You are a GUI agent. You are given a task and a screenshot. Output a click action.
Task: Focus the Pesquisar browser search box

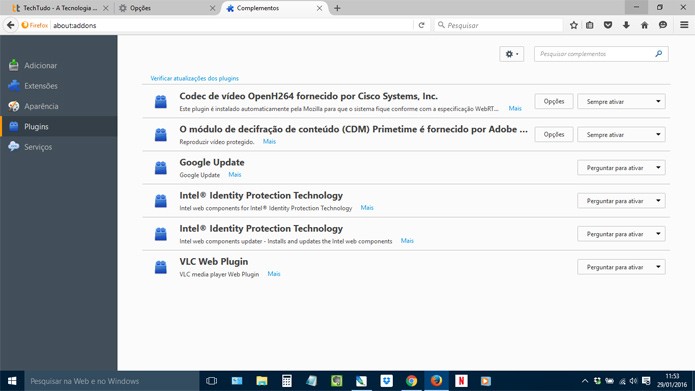tap(498, 25)
